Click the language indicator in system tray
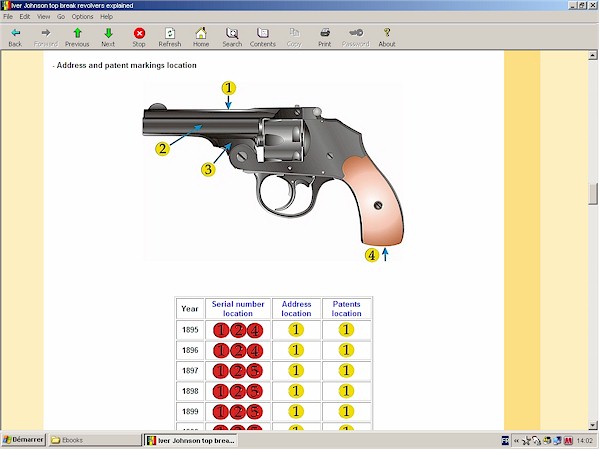 (x=505, y=441)
